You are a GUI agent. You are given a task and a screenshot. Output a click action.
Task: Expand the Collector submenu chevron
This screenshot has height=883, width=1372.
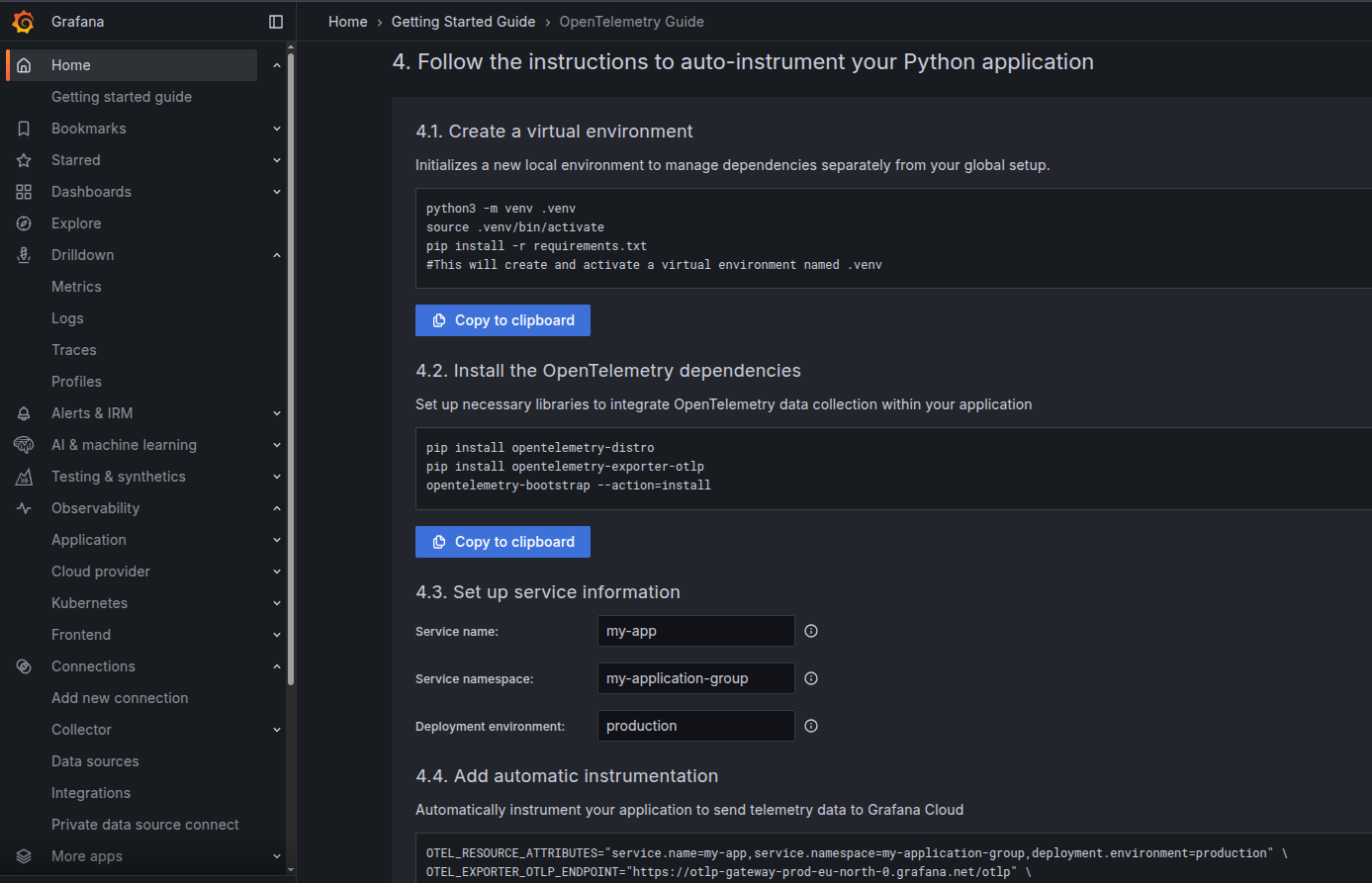coord(277,730)
